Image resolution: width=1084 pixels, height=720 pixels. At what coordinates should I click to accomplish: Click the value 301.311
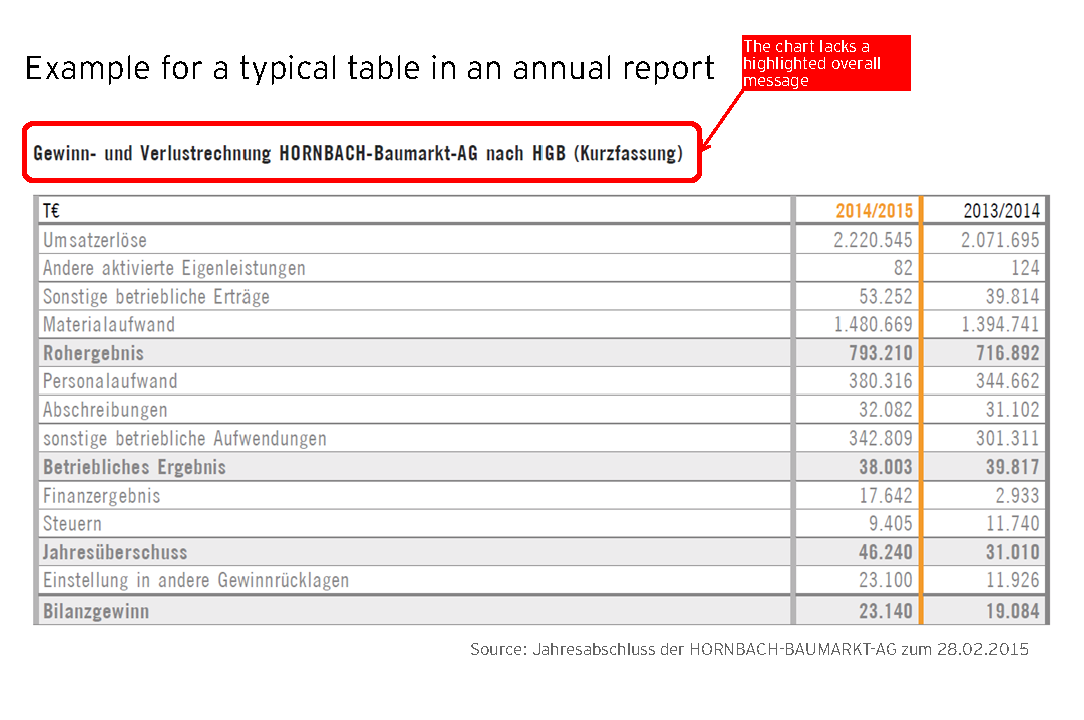coord(1008,439)
